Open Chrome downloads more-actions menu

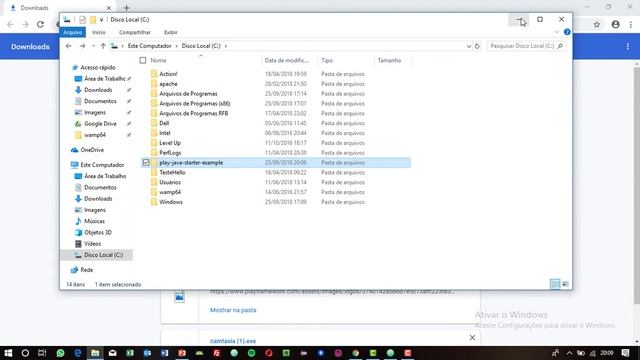627,47
